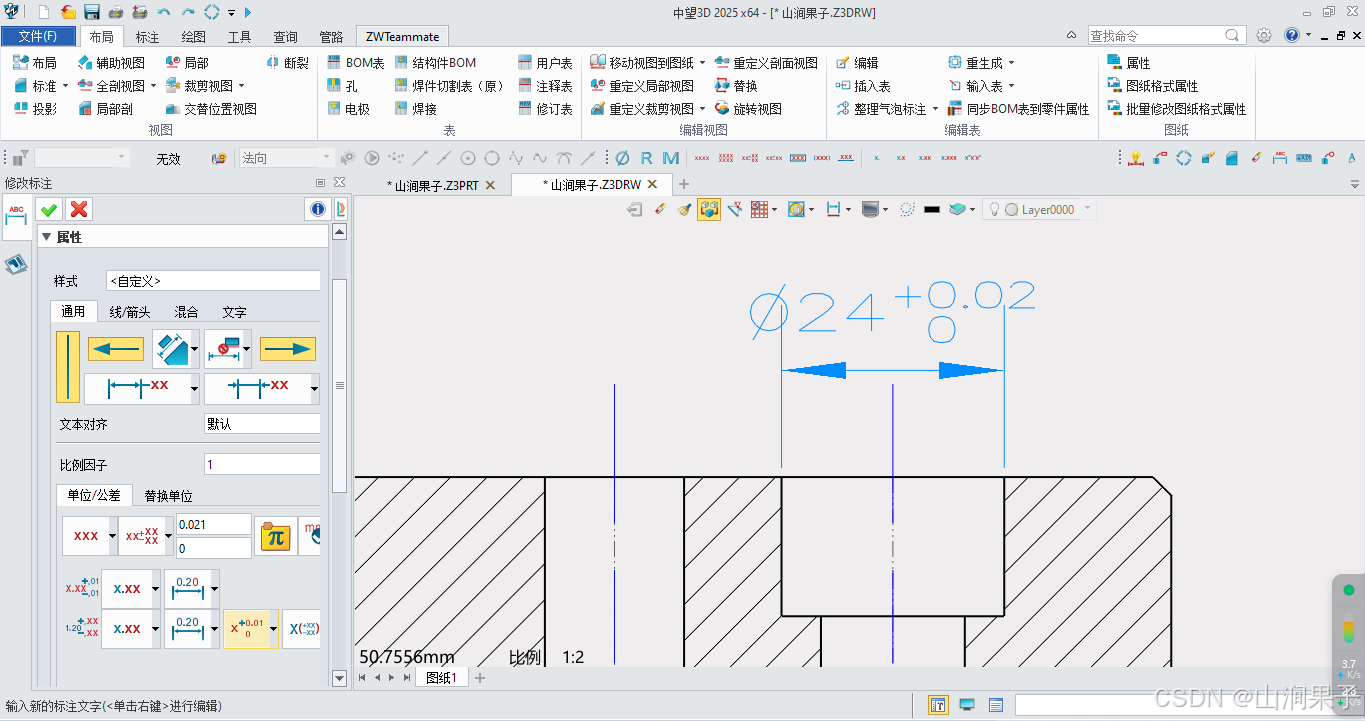1365x721 pixels.
Task: Switch to the 替换单位 tab
Action: tap(168, 495)
